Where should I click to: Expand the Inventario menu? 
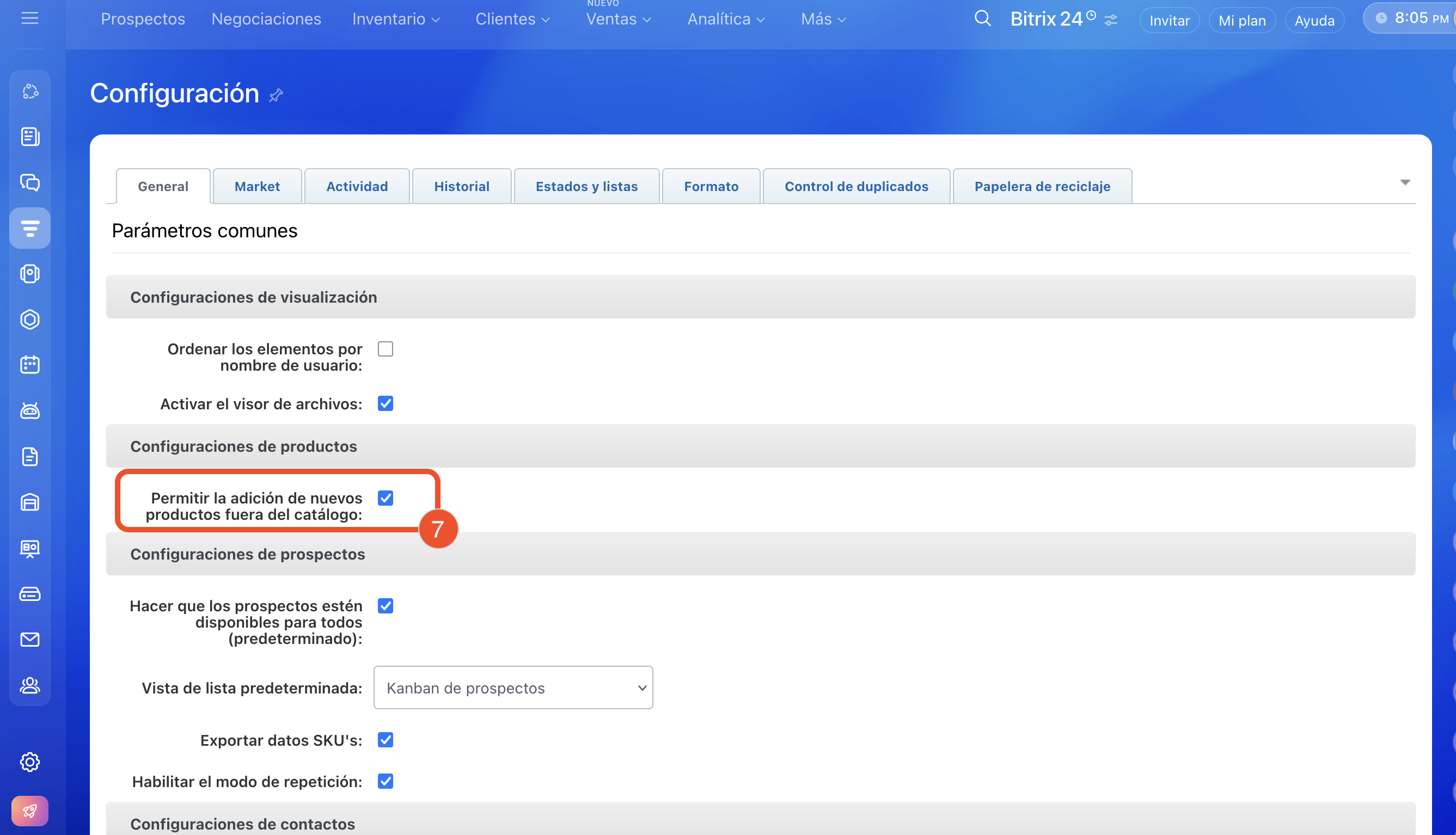(x=396, y=19)
